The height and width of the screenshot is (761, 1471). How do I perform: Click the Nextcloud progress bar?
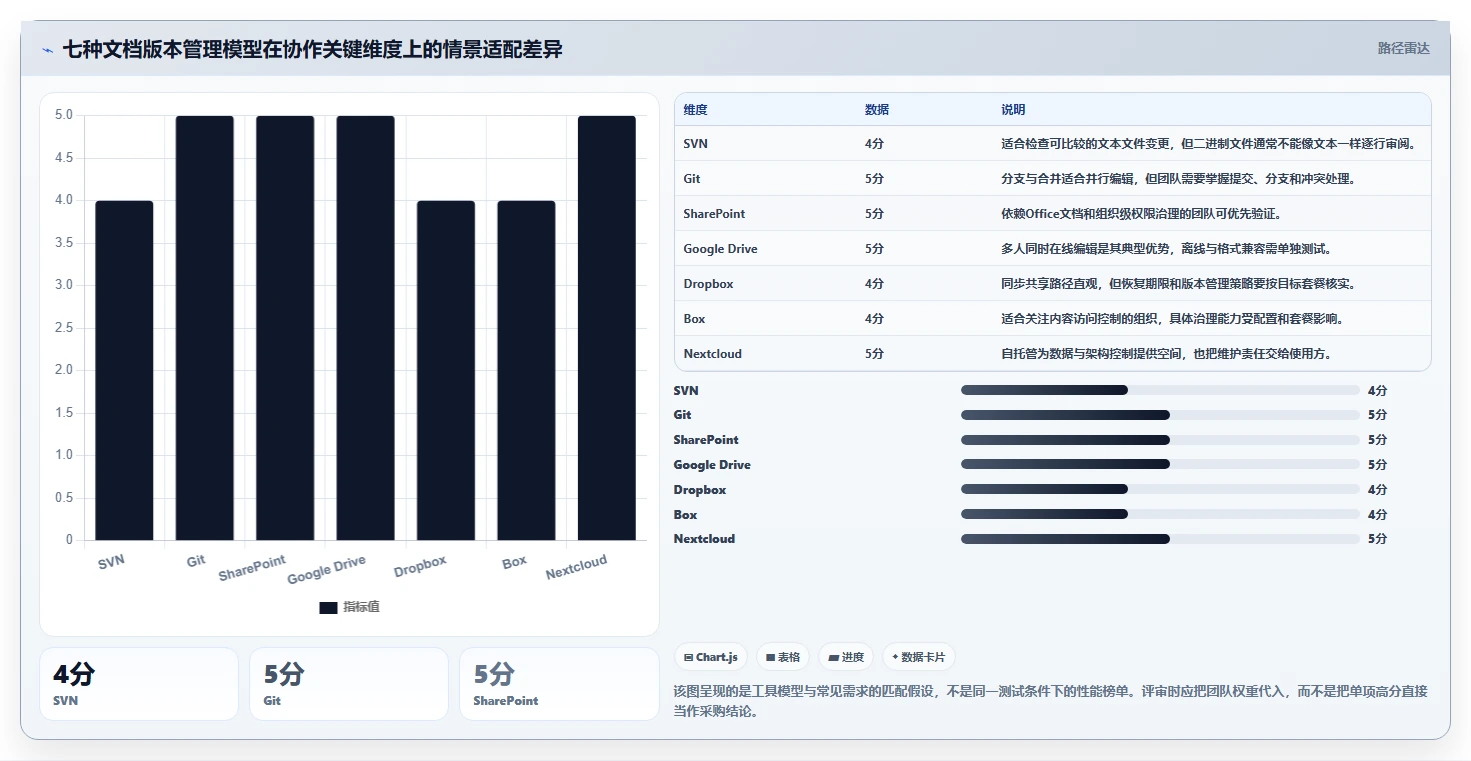click(x=1160, y=539)
